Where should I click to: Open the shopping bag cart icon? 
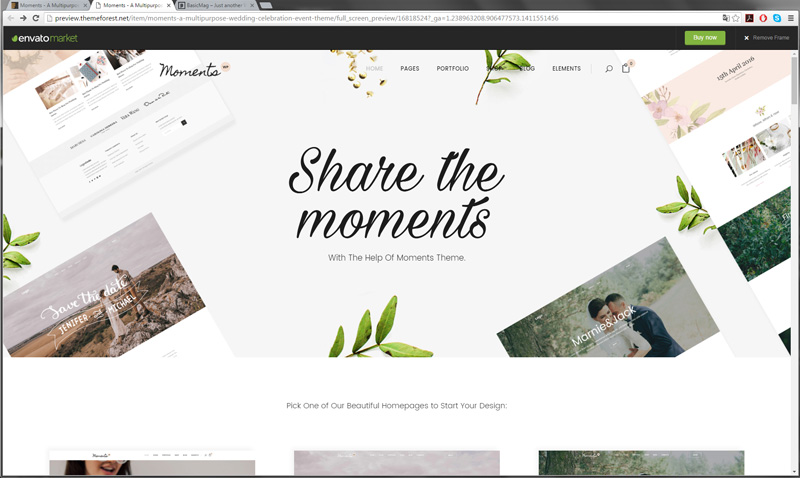(x=626, y=68)
